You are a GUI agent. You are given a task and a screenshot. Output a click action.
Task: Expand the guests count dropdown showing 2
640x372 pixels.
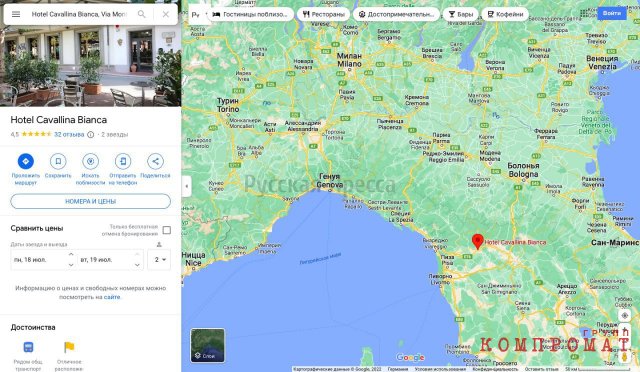159,260
